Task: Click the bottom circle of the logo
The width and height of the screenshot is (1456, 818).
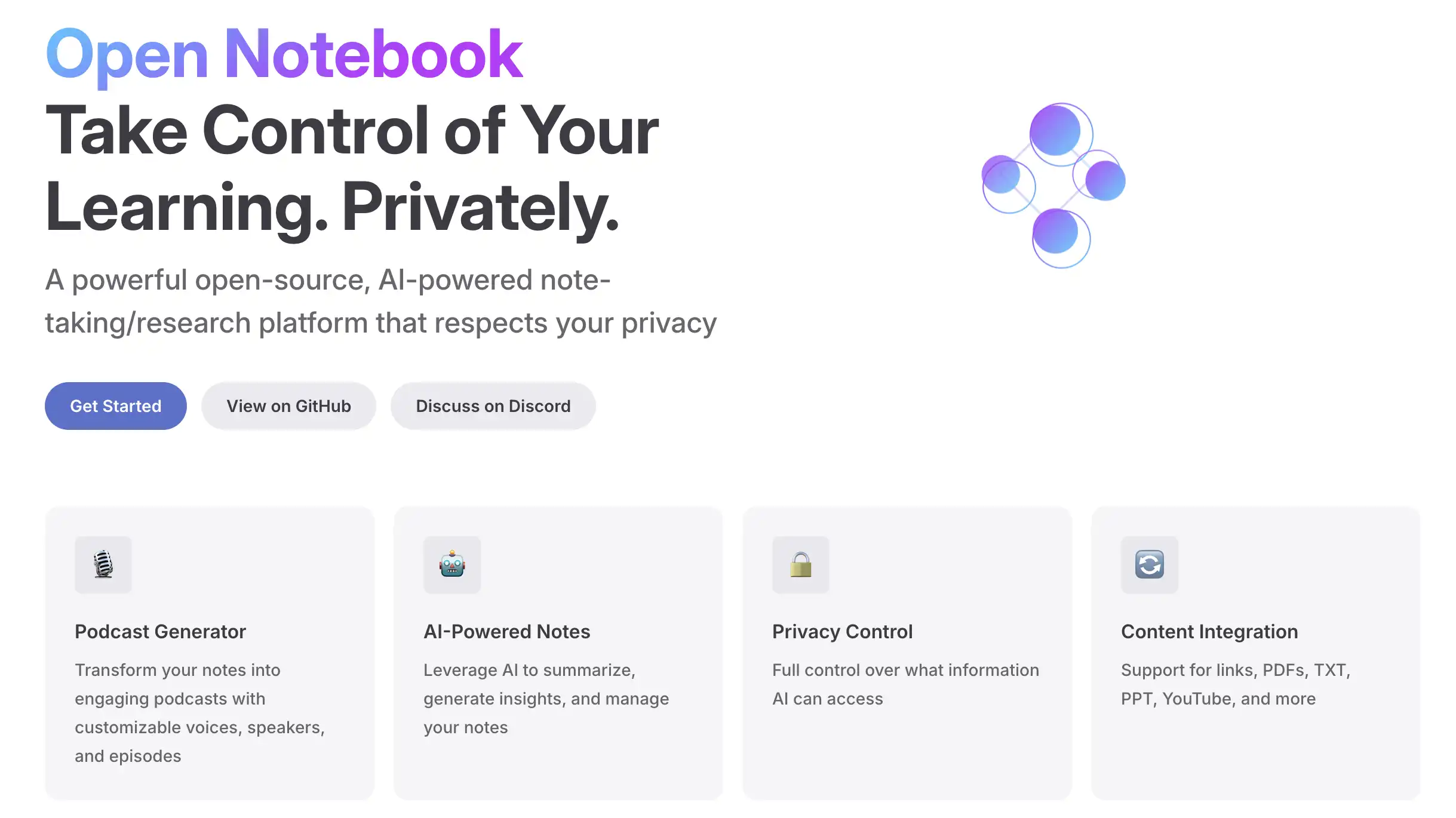Action: click(1056, 232)
